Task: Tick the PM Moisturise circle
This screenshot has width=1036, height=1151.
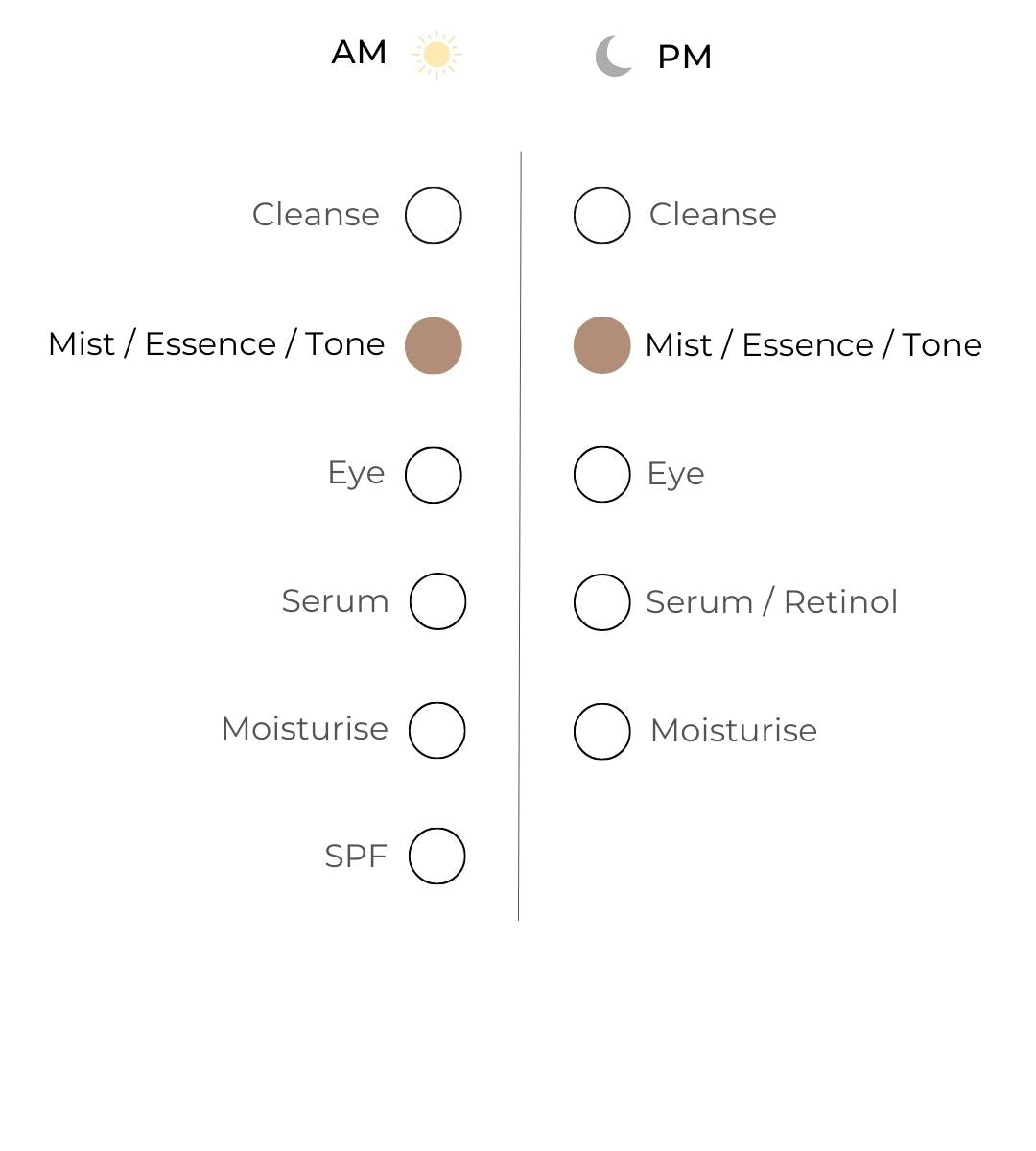Action: [602, 731]
